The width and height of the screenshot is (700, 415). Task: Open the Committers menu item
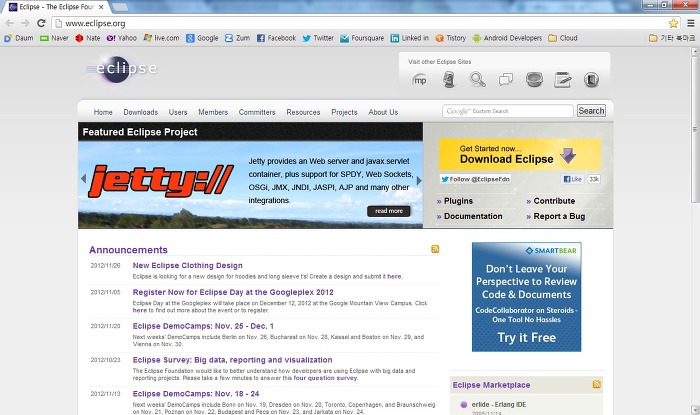(x=257, y=112)
